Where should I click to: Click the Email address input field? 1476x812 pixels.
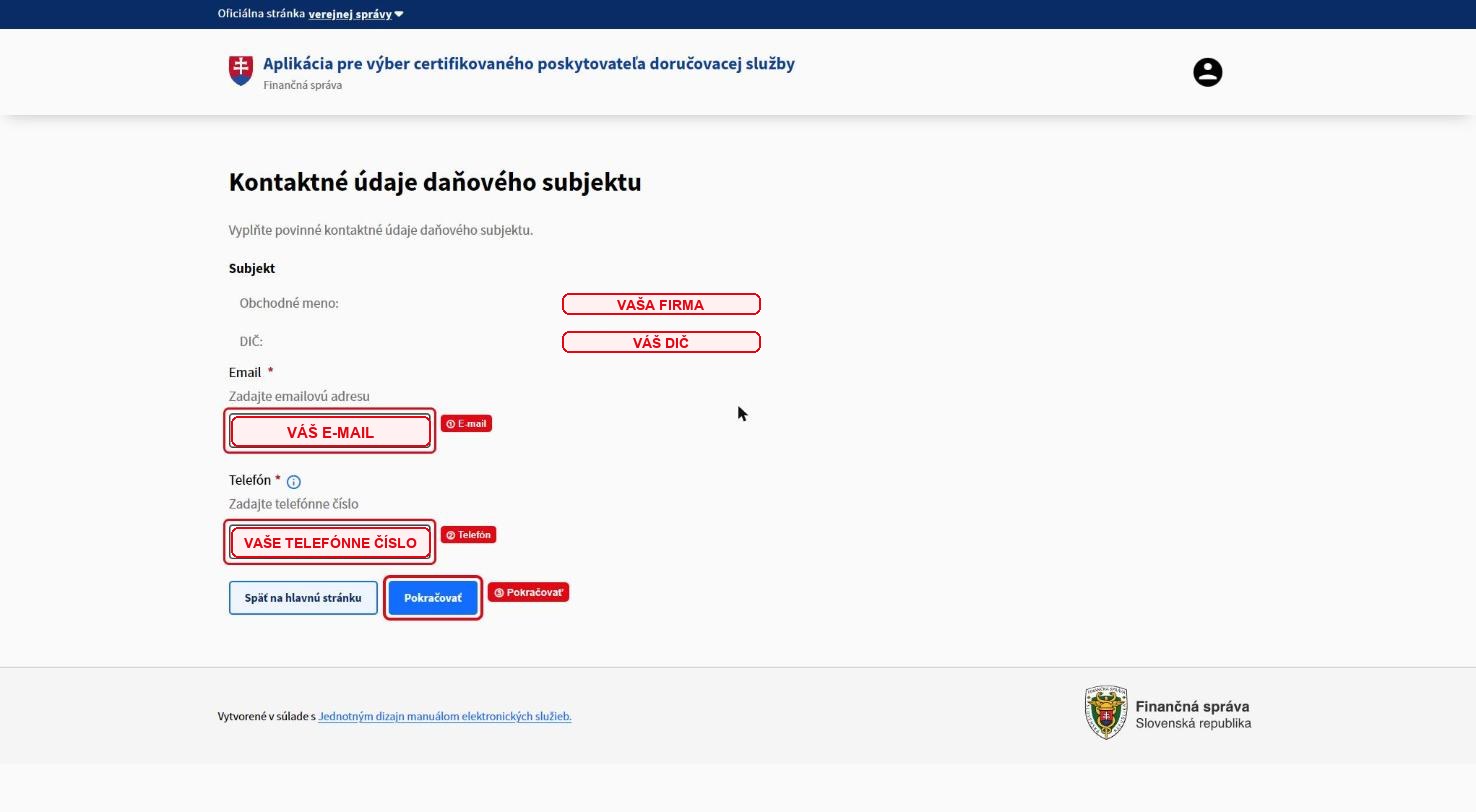coord(330,431)
